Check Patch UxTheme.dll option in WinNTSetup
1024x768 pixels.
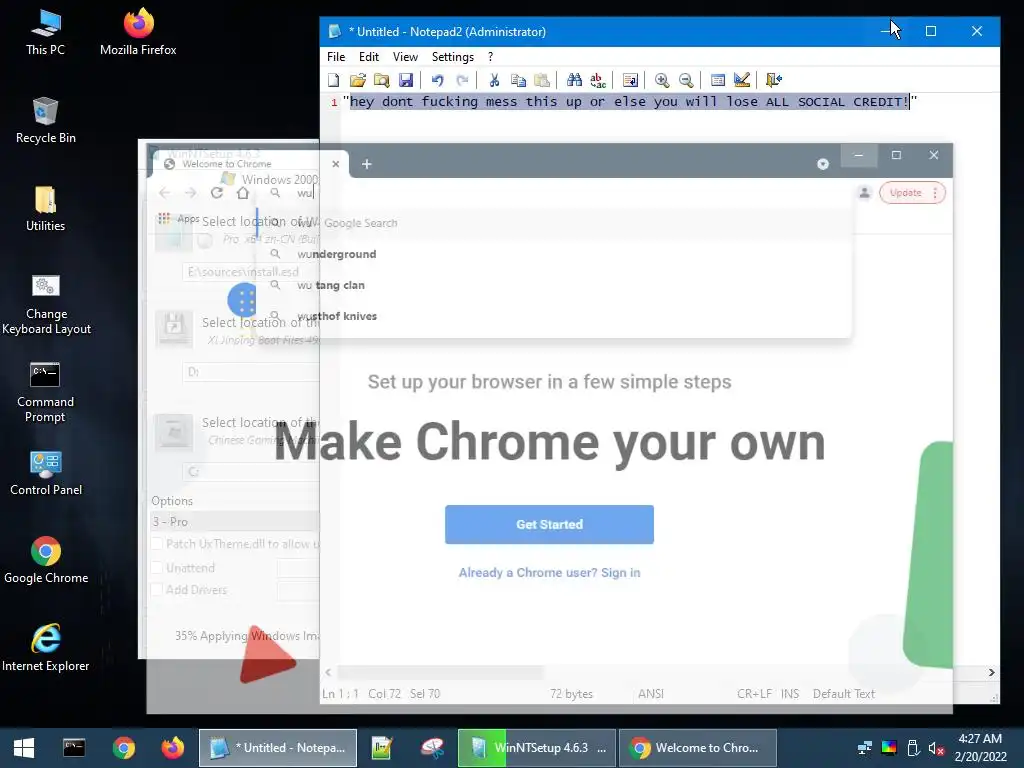point(157,544)
